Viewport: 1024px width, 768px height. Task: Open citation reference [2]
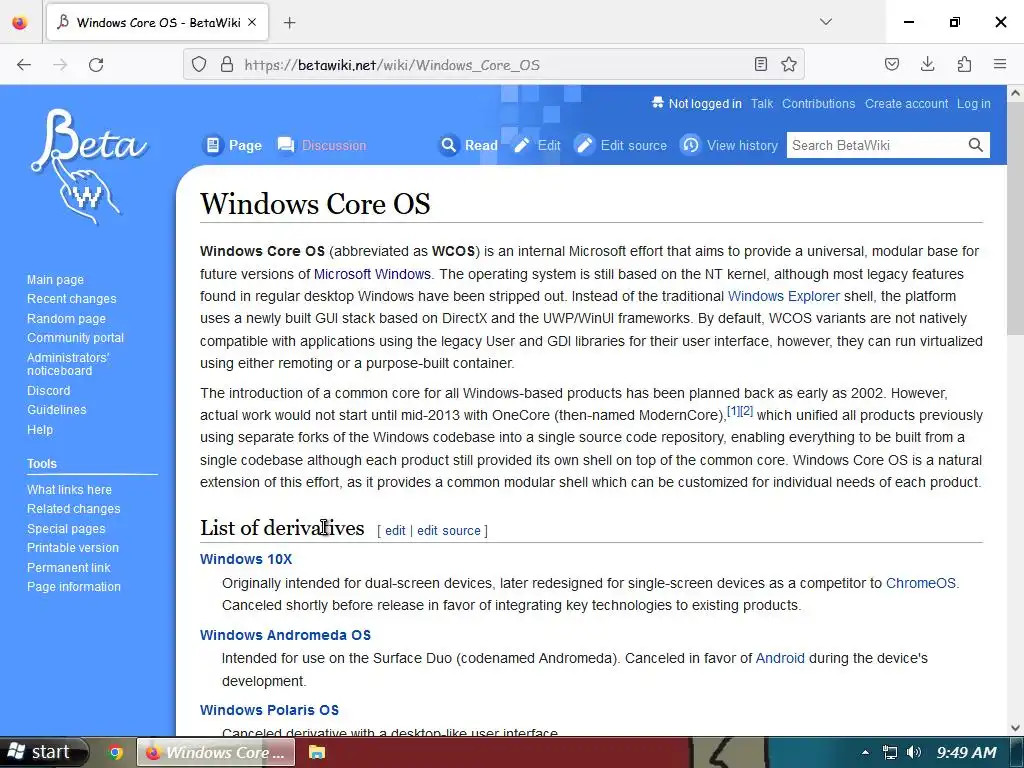pos(746,411)
